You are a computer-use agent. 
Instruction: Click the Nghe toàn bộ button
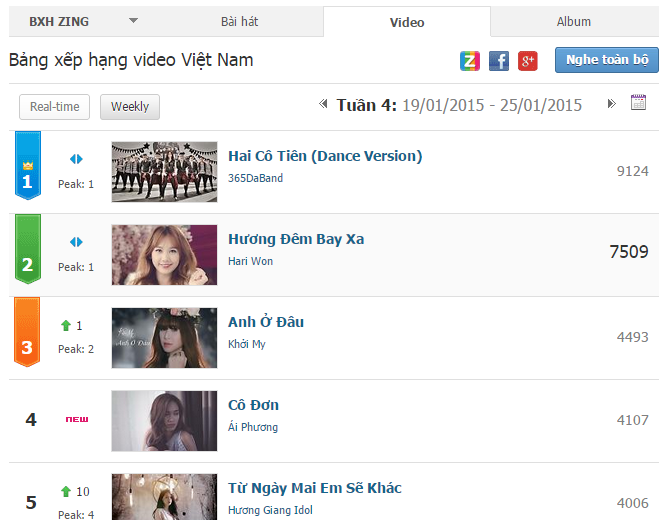tap(607, 60)
